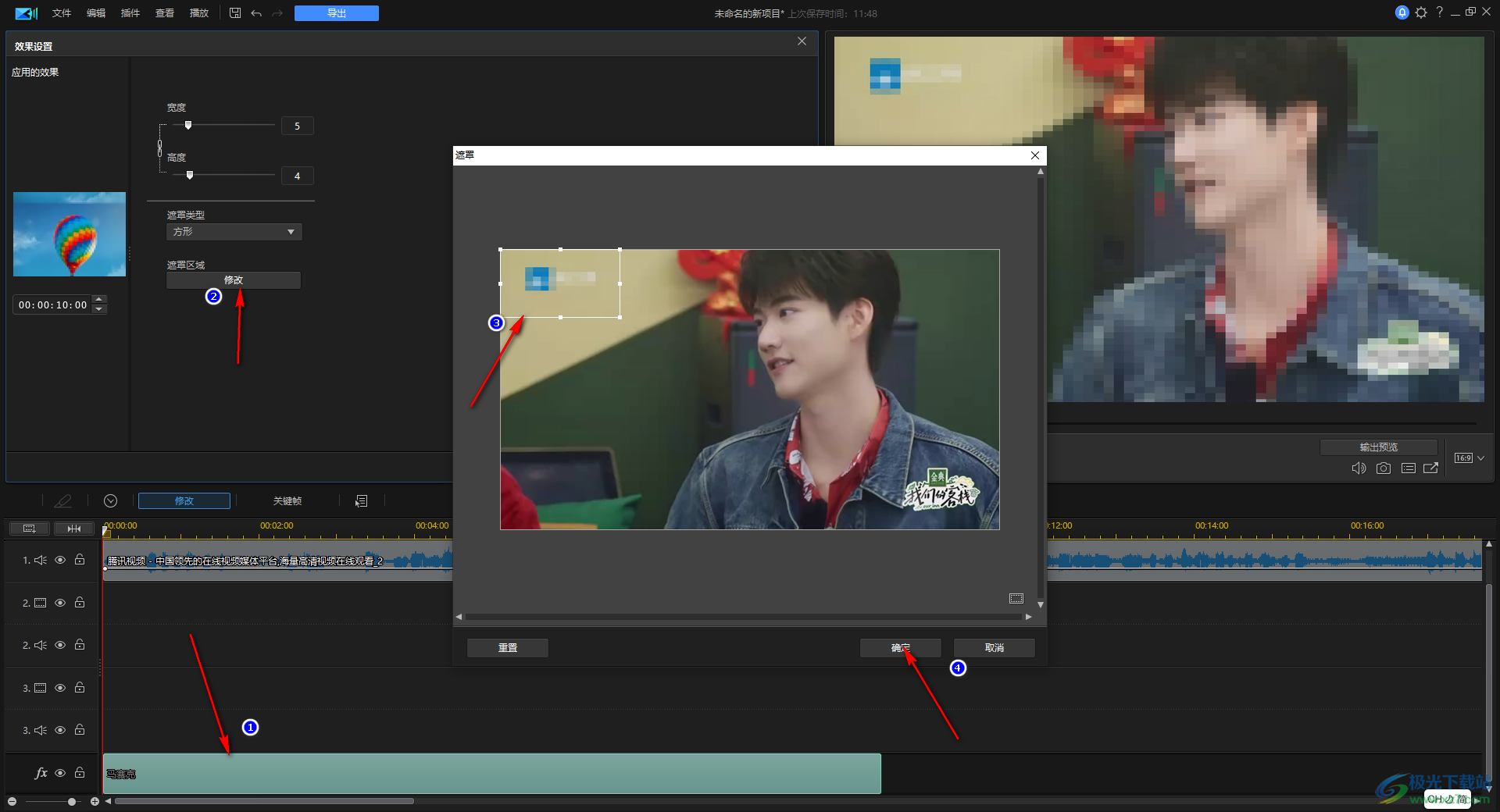This screenshot has width=1500, height=812.
Task: Toggle visibility eye of audio track 2
Action: pos(60,645)
